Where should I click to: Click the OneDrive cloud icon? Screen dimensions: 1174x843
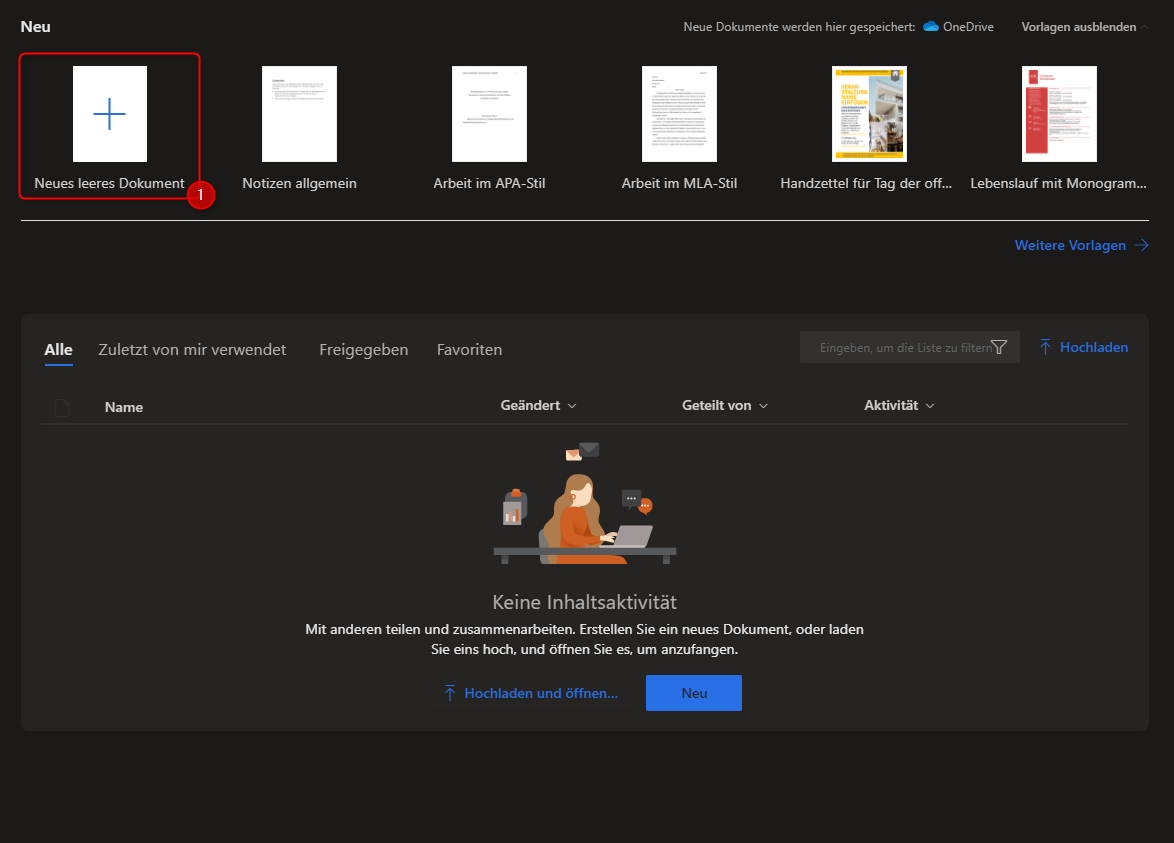(x=931, y=27)
